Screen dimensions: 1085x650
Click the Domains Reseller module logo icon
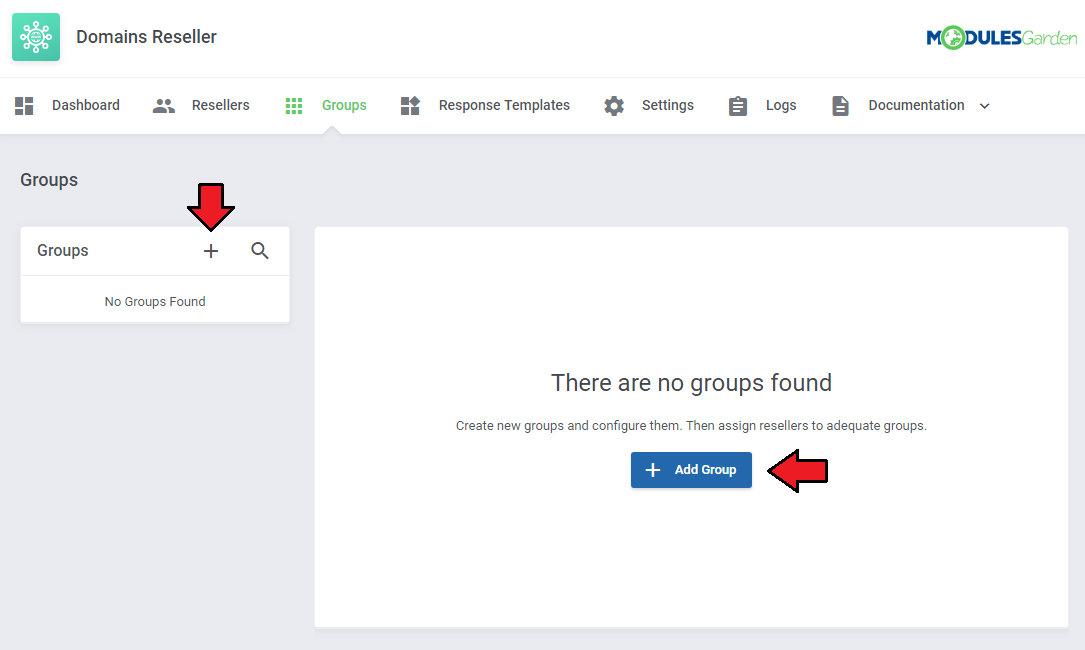click(36, 37)
